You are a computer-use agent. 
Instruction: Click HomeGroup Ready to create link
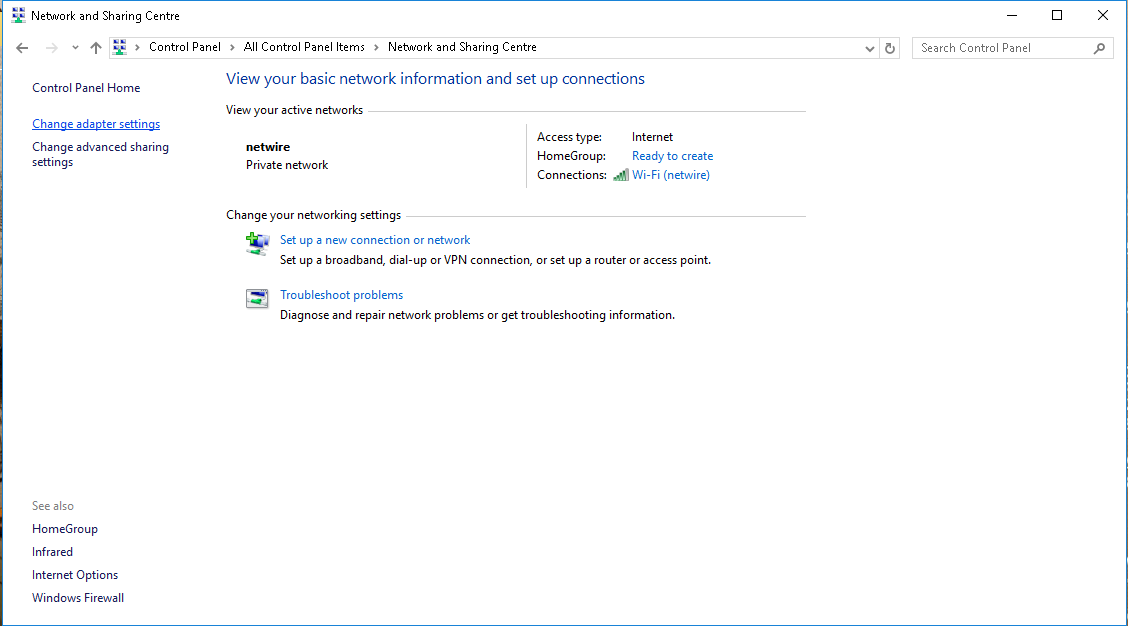(x=673, y=156)
